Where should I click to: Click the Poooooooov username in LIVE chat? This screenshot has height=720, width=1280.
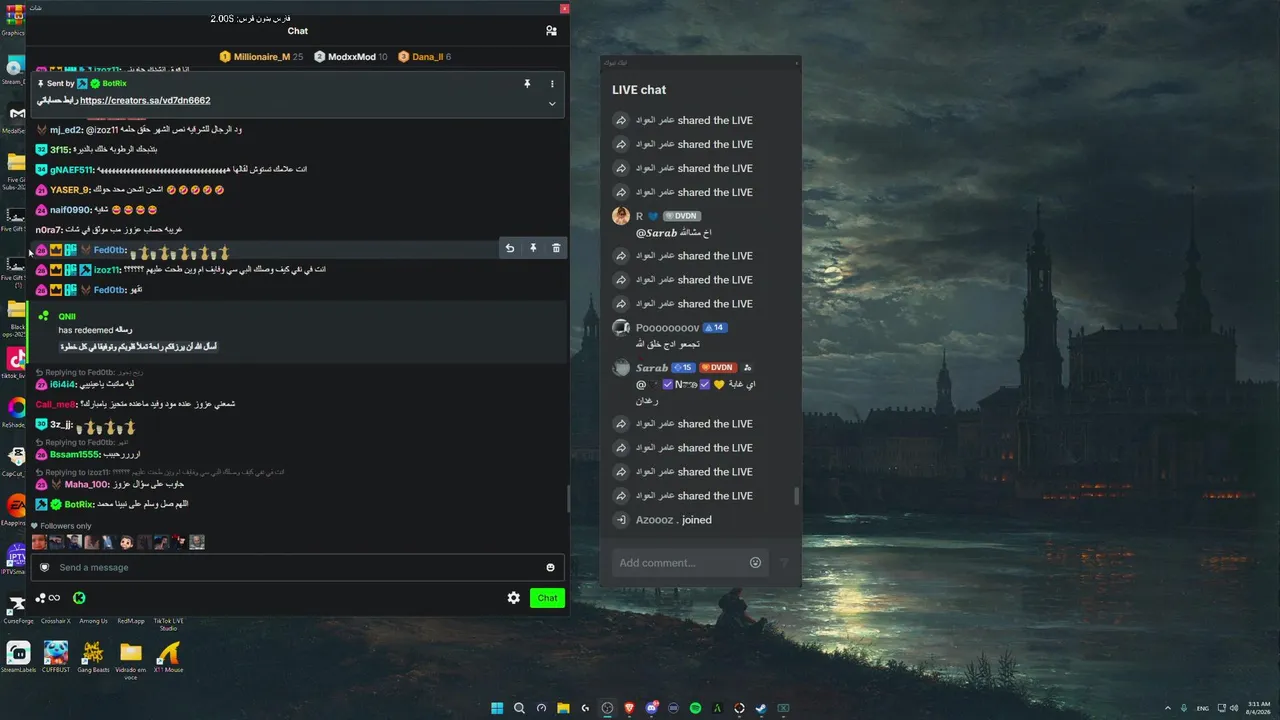[x=667, y=328]
